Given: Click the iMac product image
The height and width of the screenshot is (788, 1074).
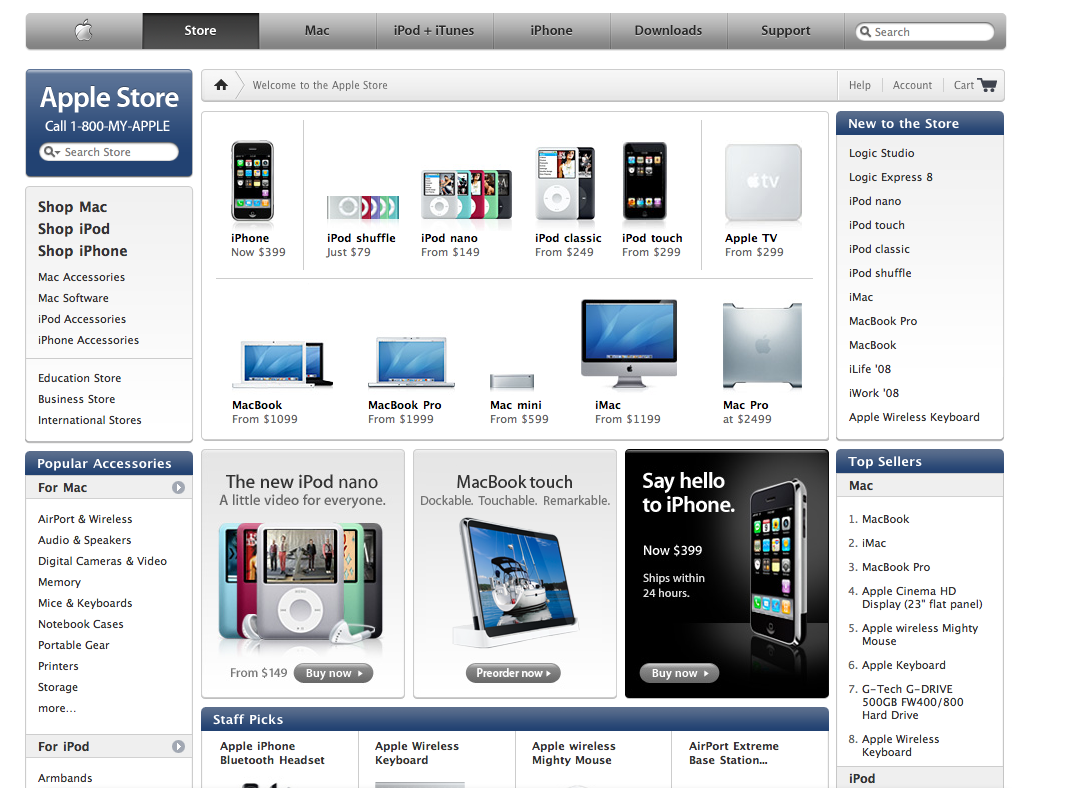Looking at the screenshot, I should (629, 344).
